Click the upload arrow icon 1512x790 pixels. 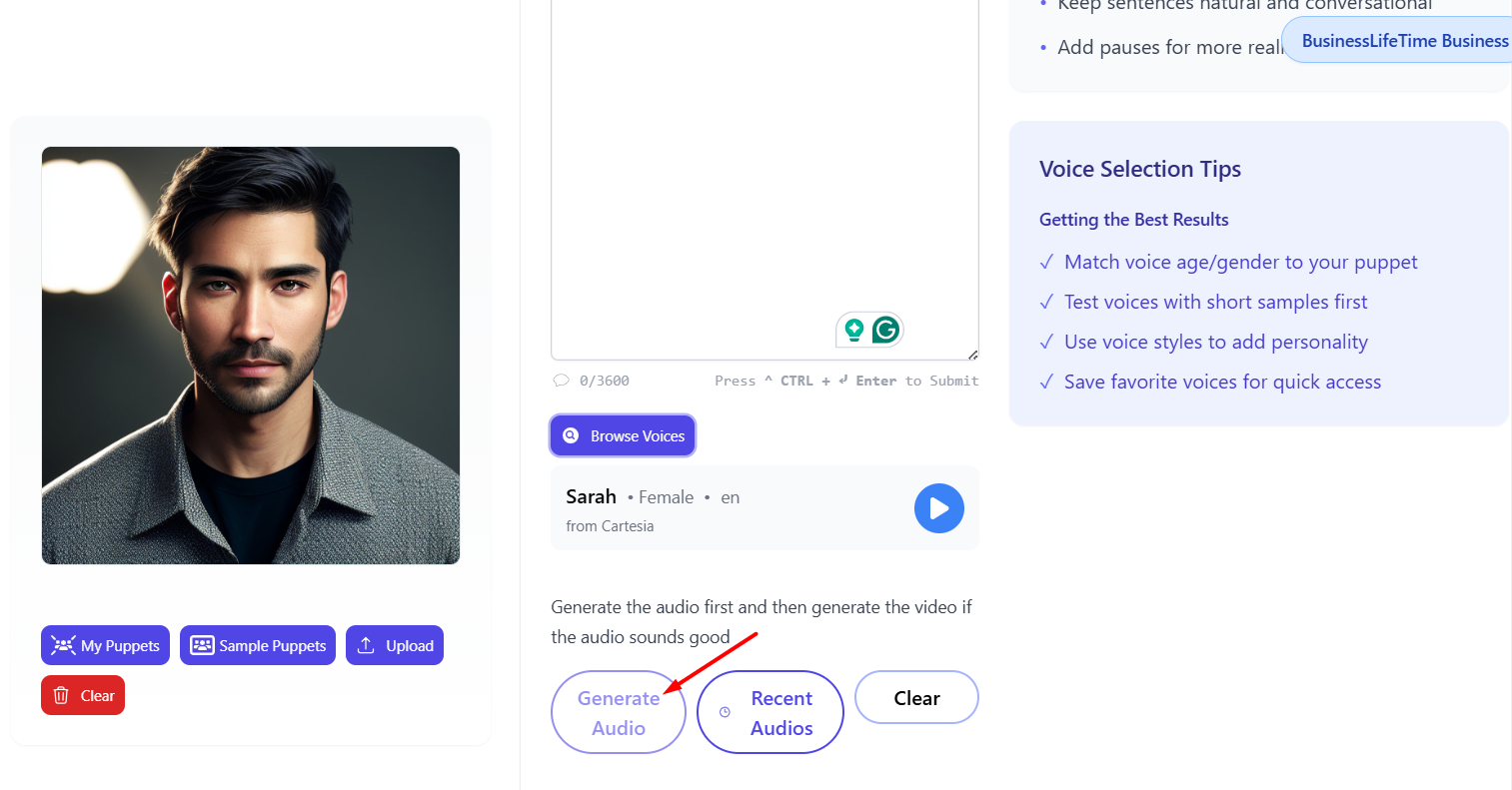(x=366, y=645)
